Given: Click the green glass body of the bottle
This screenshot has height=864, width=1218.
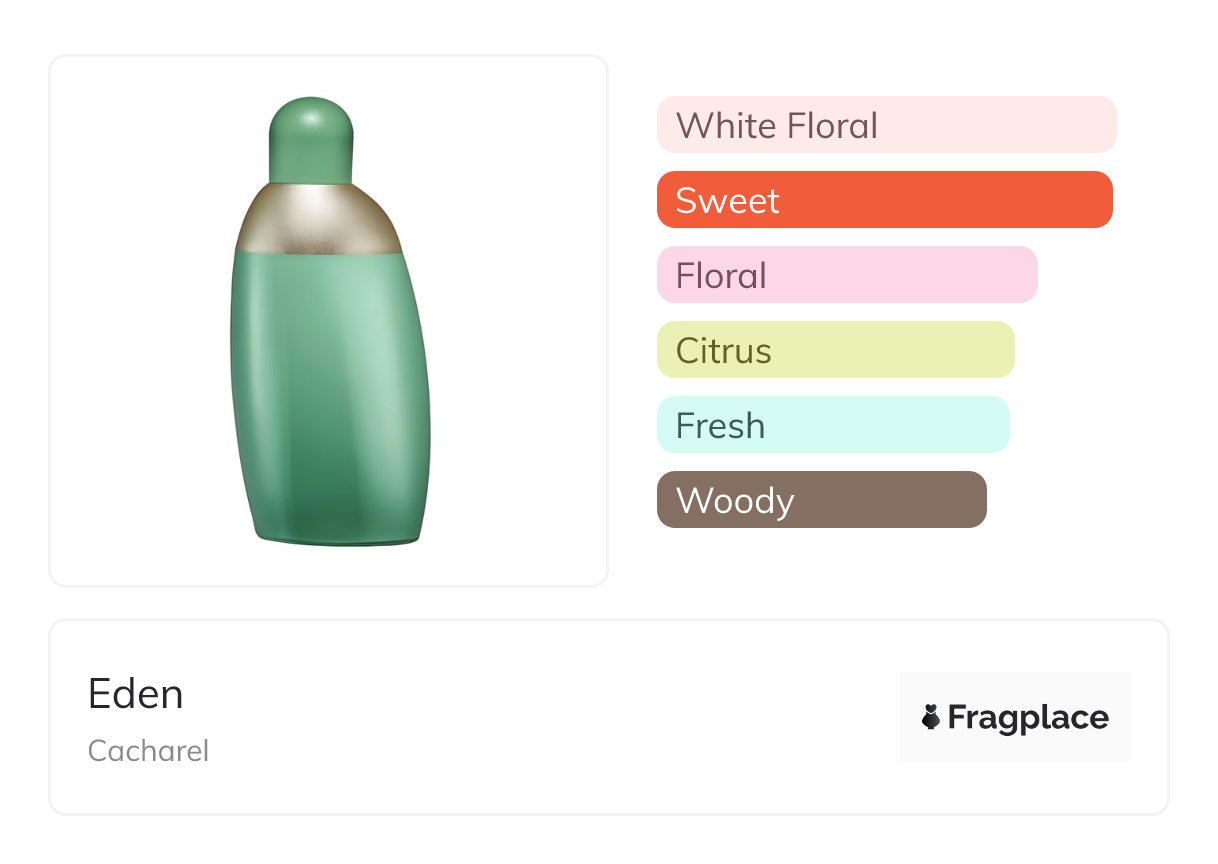Looking at the screenshot, I should [x=329, y=398].
